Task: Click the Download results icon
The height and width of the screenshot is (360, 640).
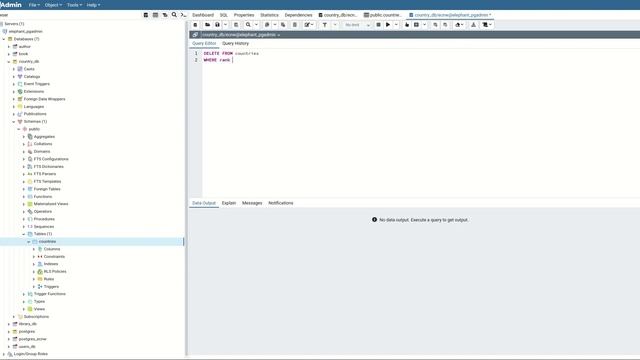Action: (x=473, y=25)
